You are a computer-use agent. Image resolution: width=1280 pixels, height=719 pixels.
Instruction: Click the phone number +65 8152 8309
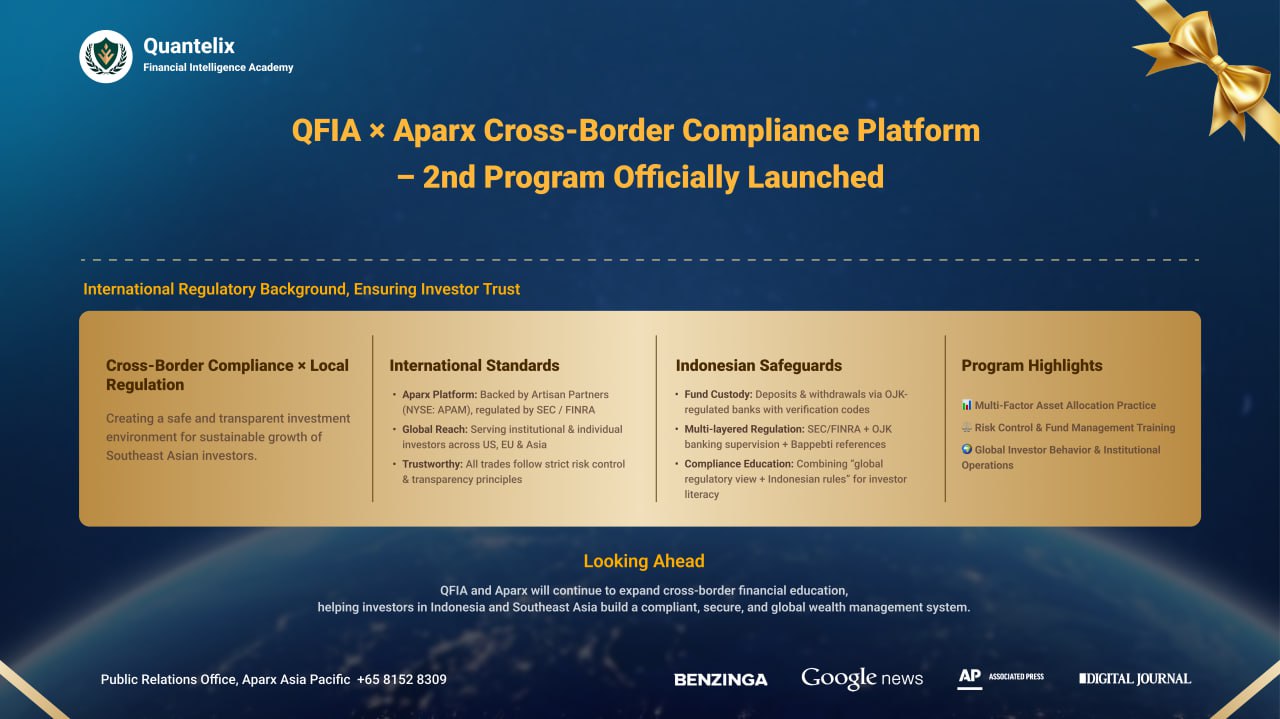(x=402, y=680)
